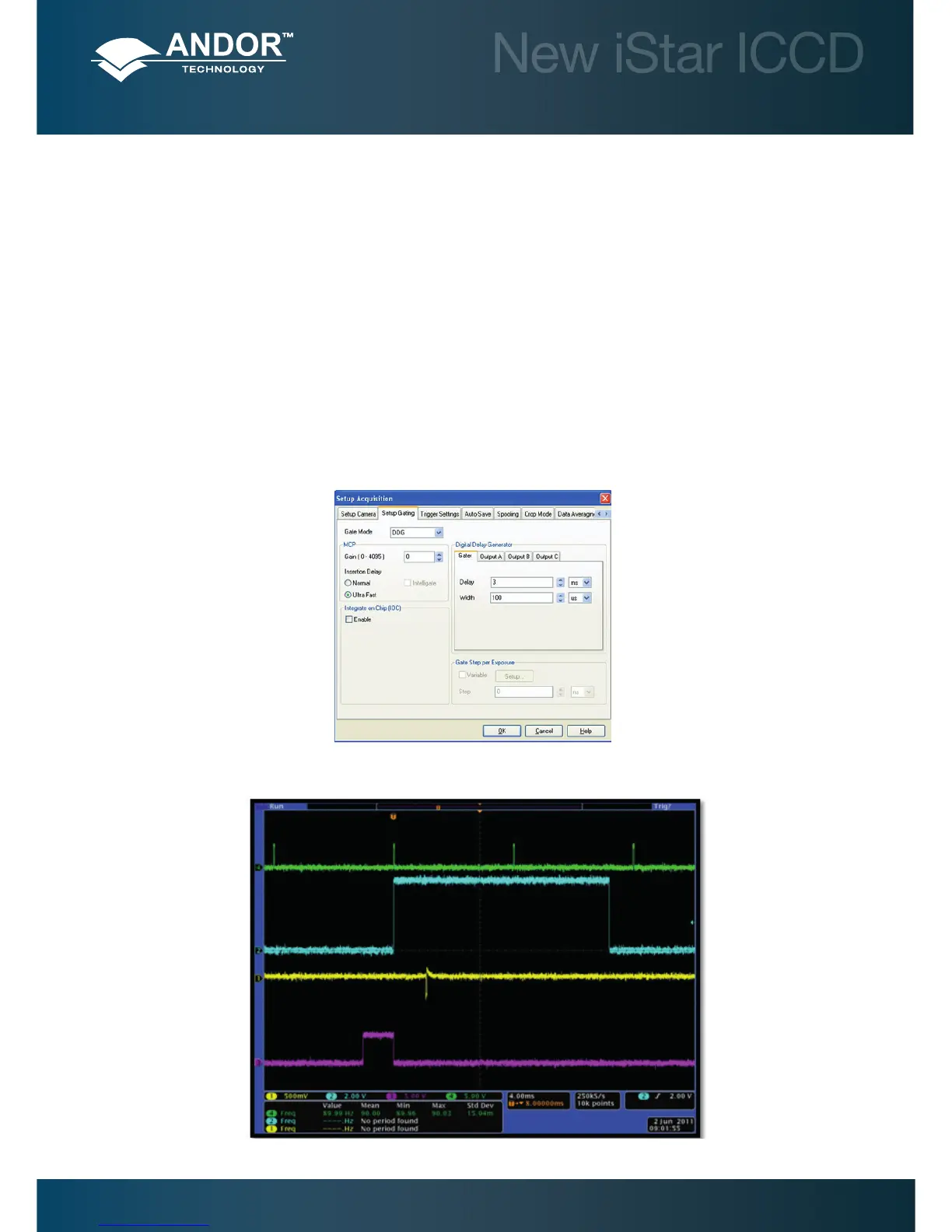The height and width of the screenshot is (1232, 952).
Task: Click the tab strip scroll-left arrow
Action: click(x=599, y=514)
